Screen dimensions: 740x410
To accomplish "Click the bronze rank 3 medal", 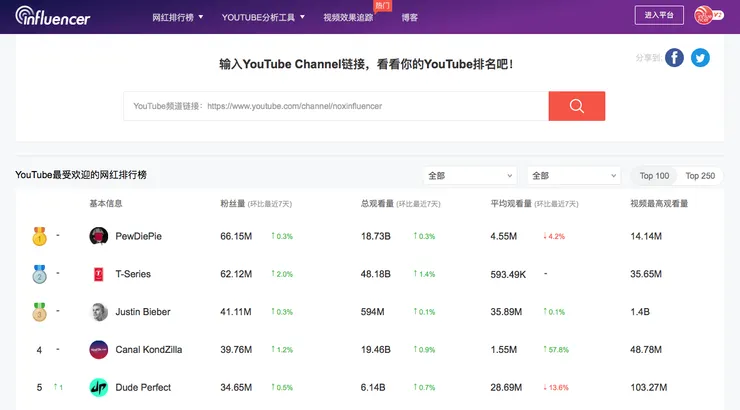I will tap(40, 312).
